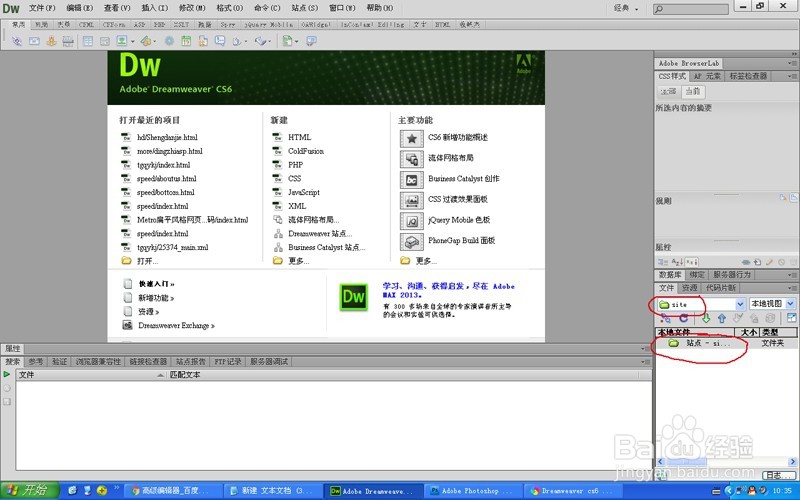
Task: Click the green find-all play button
Action: [7, 374]
